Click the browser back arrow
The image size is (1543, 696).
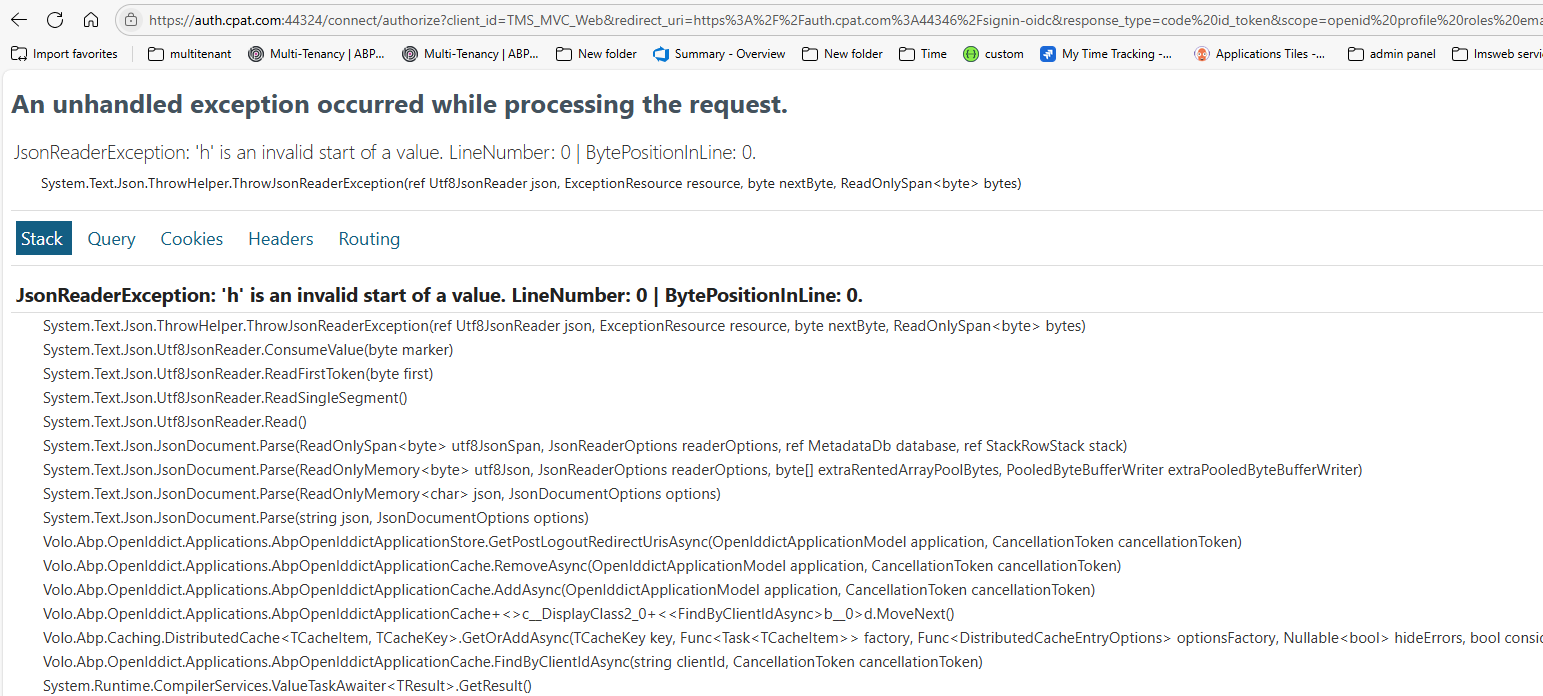[x=21, y=20]
